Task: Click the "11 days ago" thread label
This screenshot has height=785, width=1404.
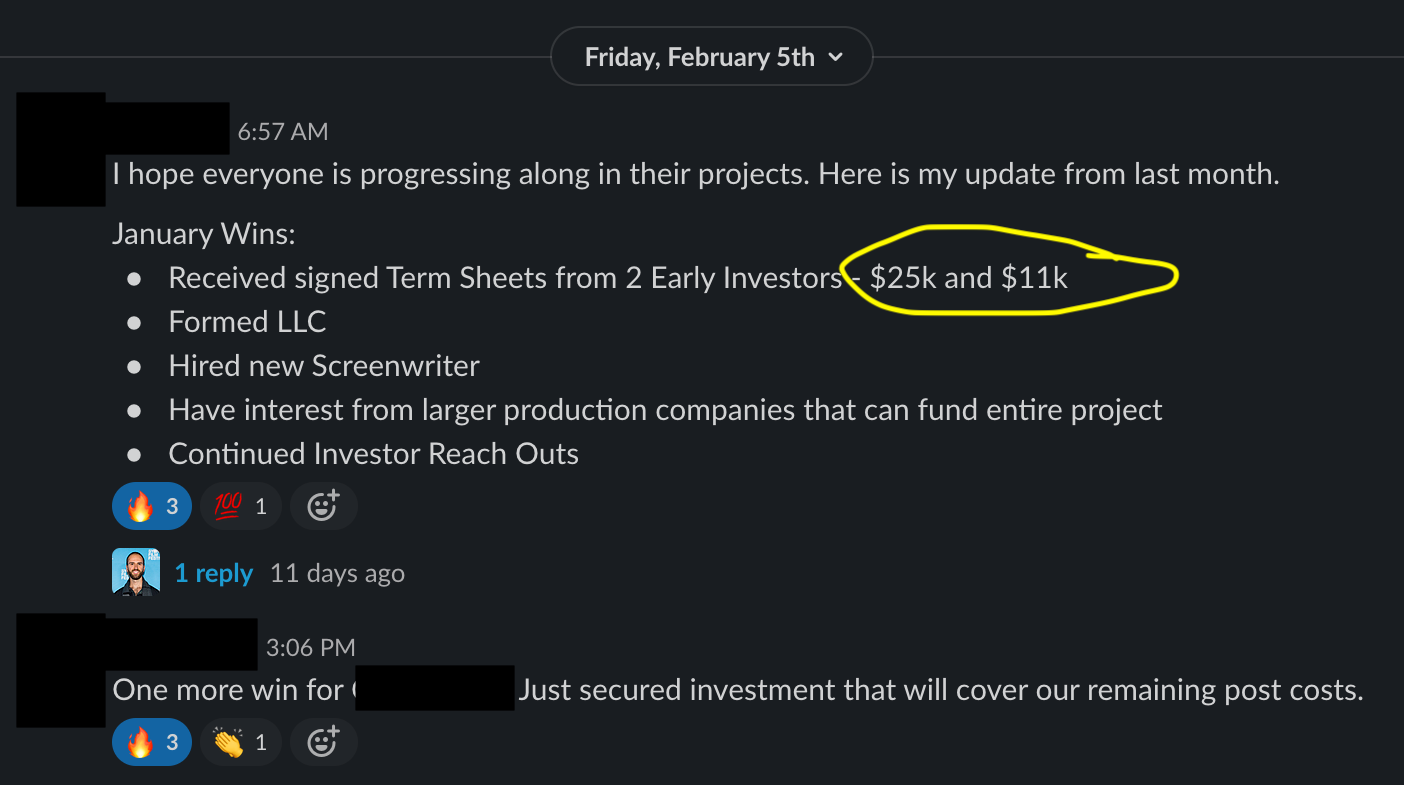Action: coord(337,573)
